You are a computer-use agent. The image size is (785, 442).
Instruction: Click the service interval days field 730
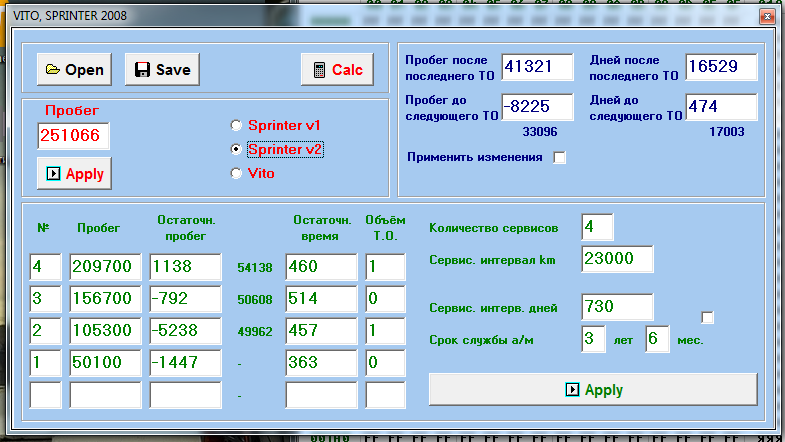(x=617, y=307)
